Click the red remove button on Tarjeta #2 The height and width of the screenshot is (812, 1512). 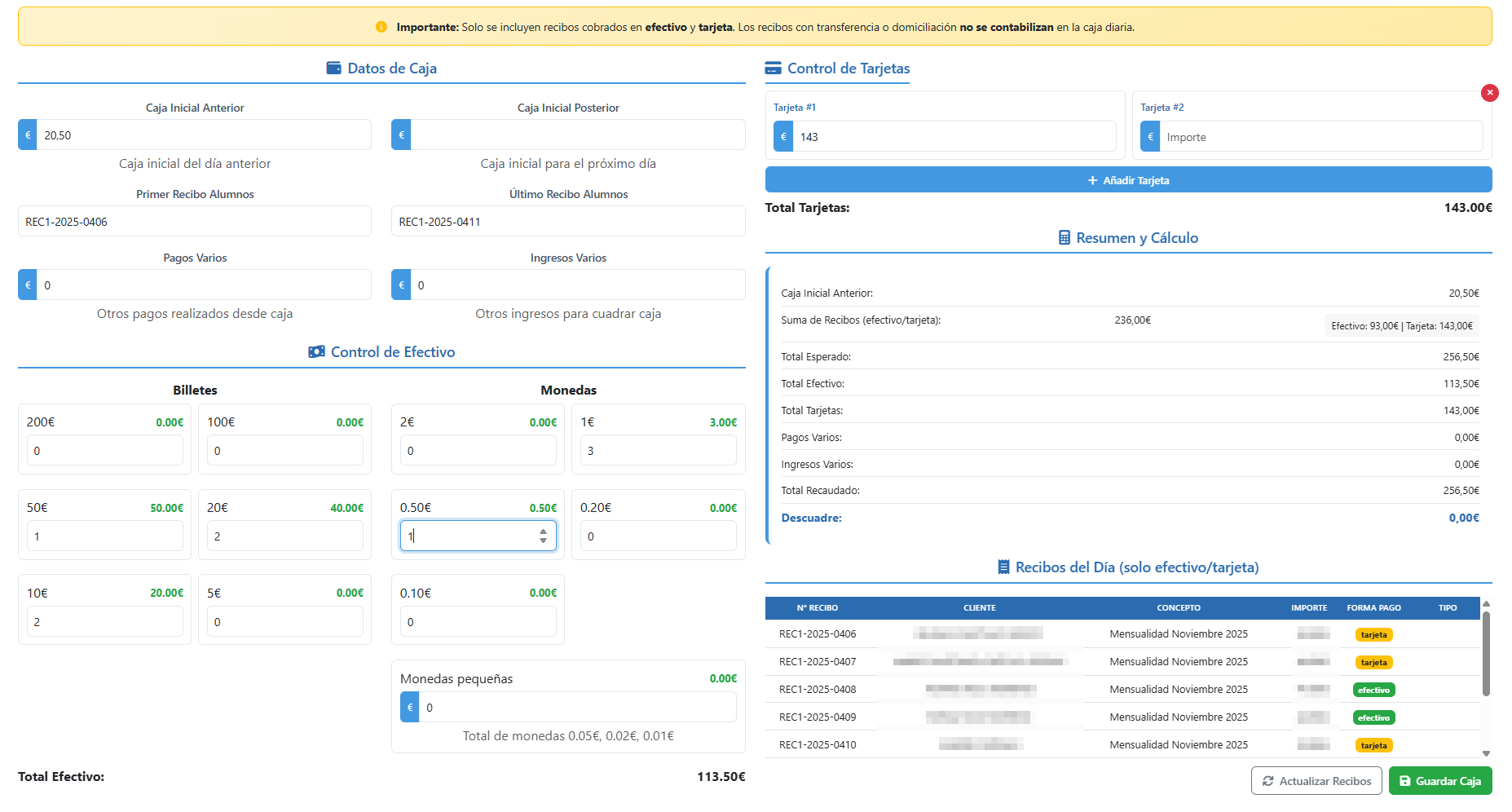[x=1489, y=93]
